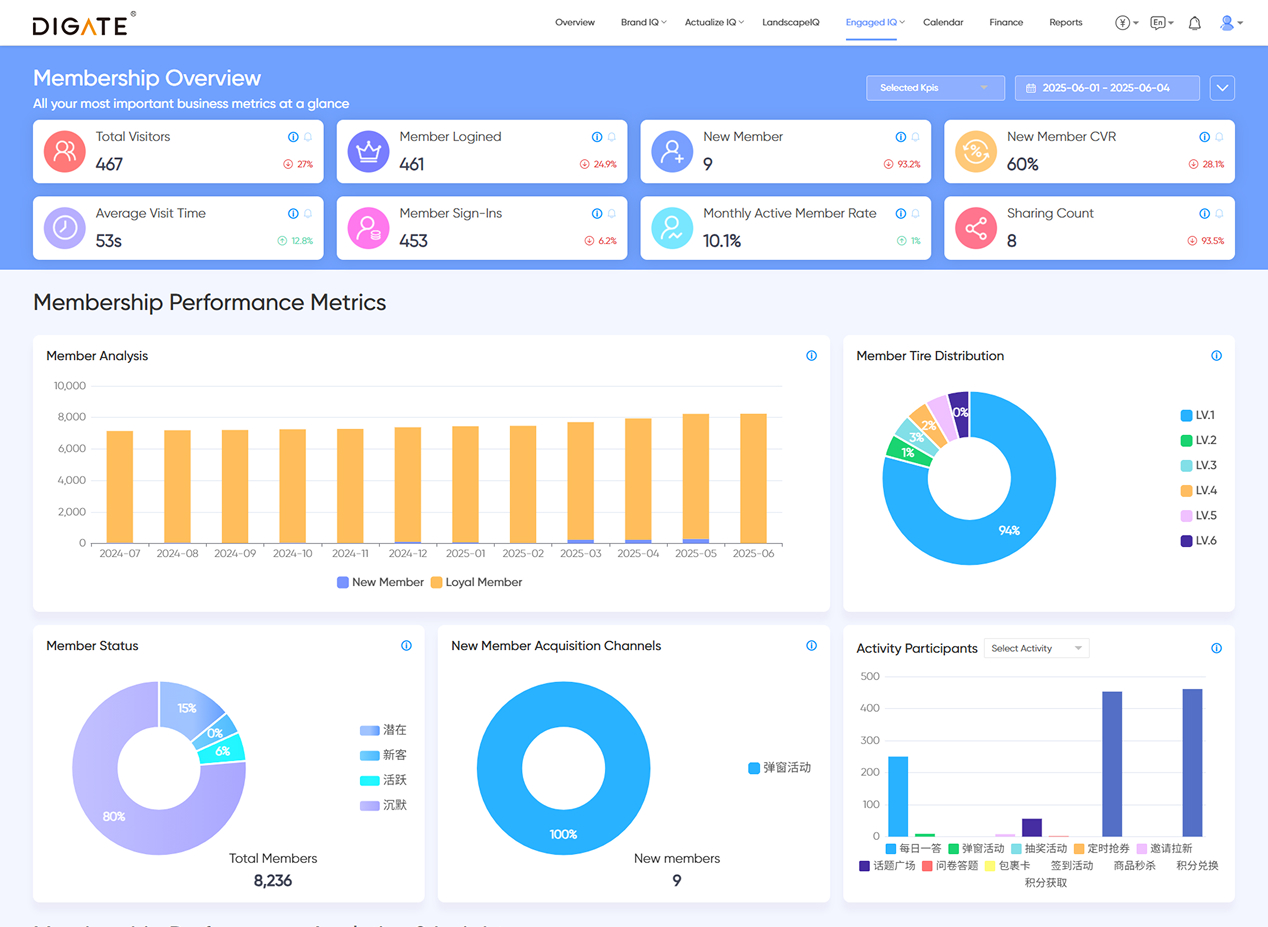The width and height of the screenshot is (1268, 927).
Task: Show info for the Sharing Count card
Action: point(1204,214)
